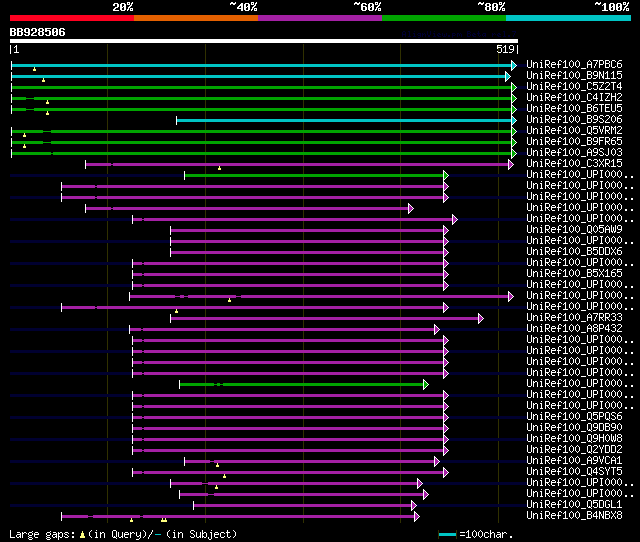This screenshot has width=640, height=542.
Task: Open the UniRef100_Q9DB90 hit label
Action: [574, 428]
